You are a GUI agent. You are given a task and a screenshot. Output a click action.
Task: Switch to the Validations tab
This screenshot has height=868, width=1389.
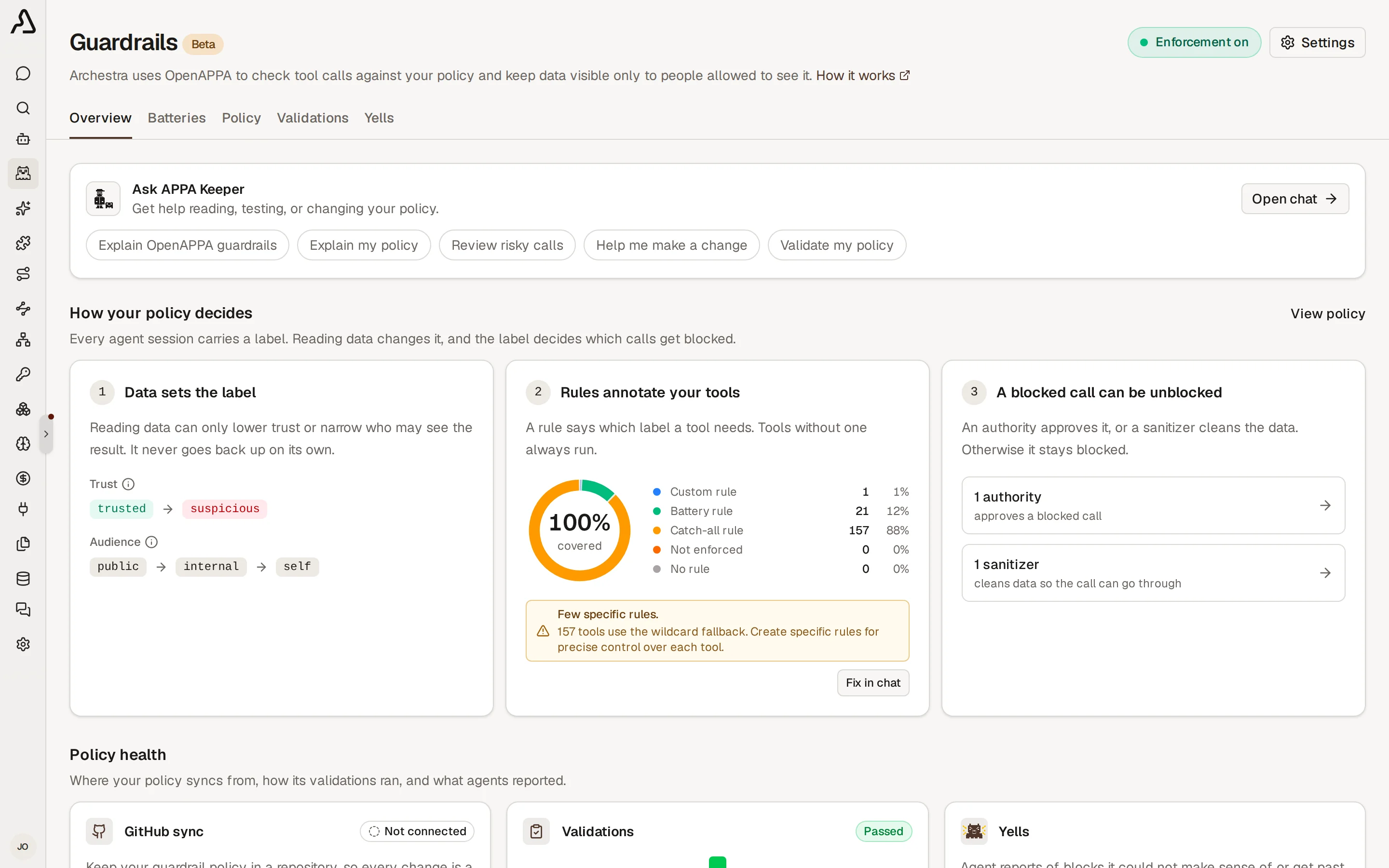[x=312, y=118]
